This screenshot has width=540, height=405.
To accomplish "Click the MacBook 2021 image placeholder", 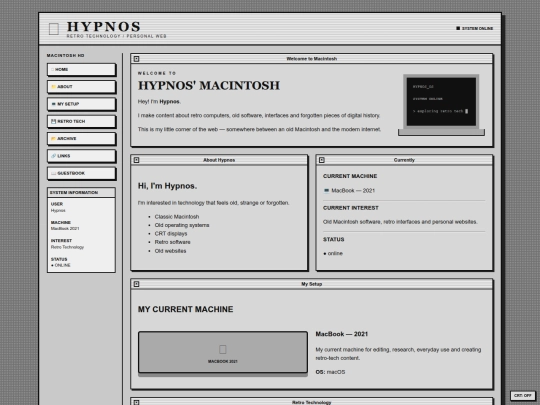I will point(223,352).
